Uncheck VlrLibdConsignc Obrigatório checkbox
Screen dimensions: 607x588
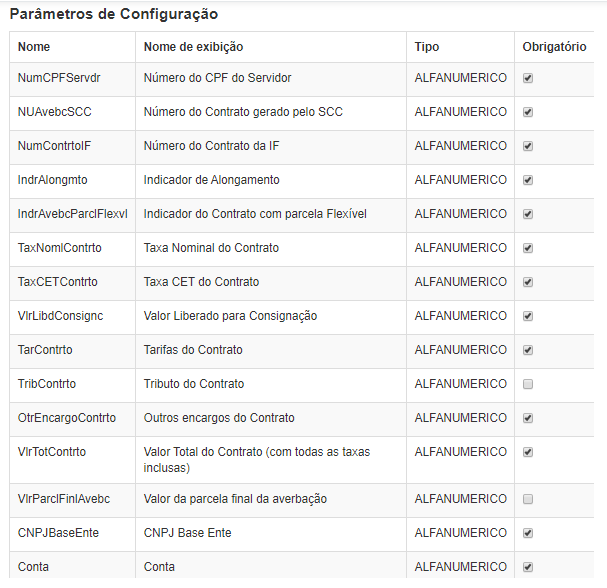pos(528,316)
